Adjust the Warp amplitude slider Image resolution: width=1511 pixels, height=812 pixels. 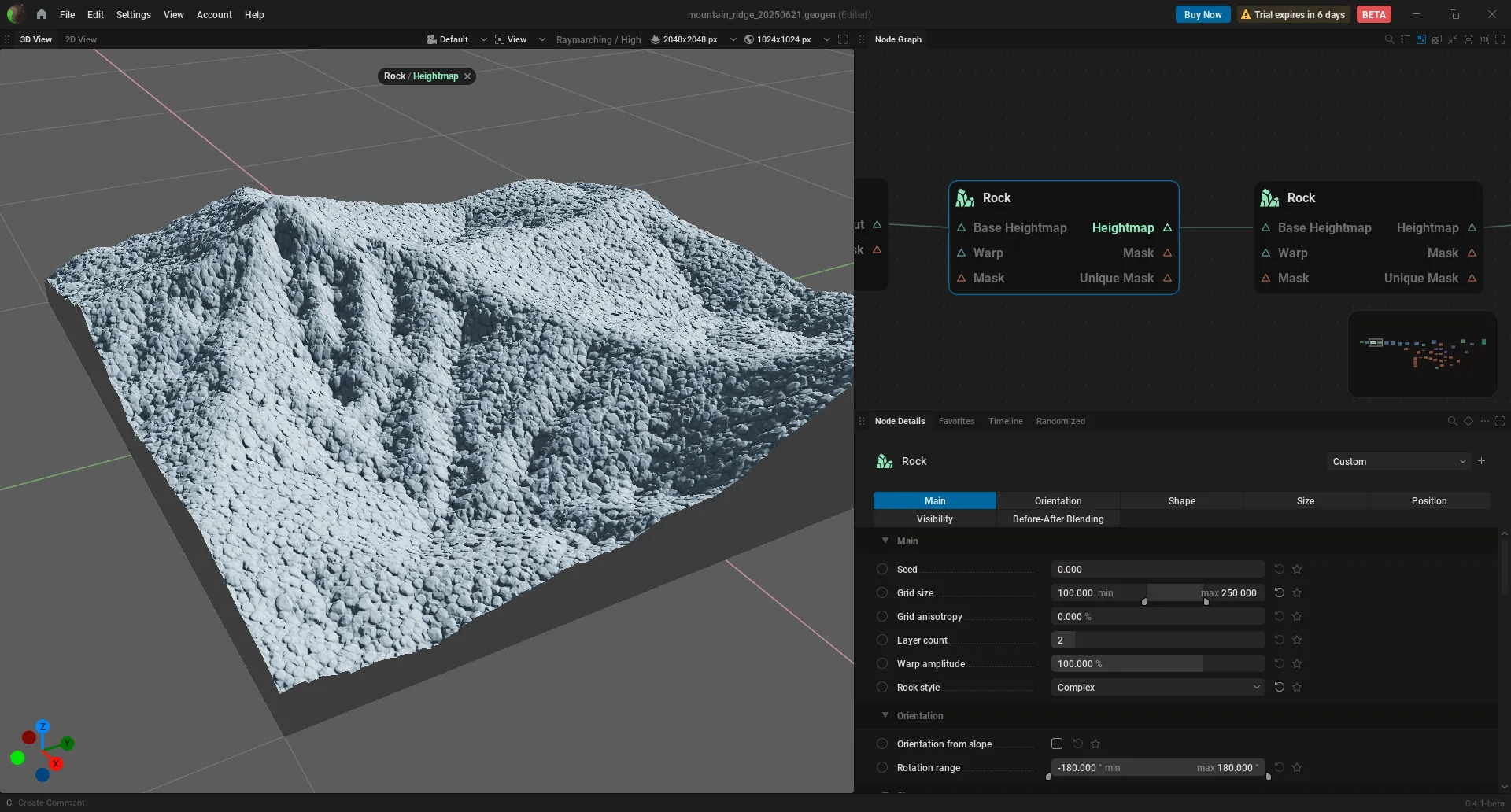pos(1158,663)
